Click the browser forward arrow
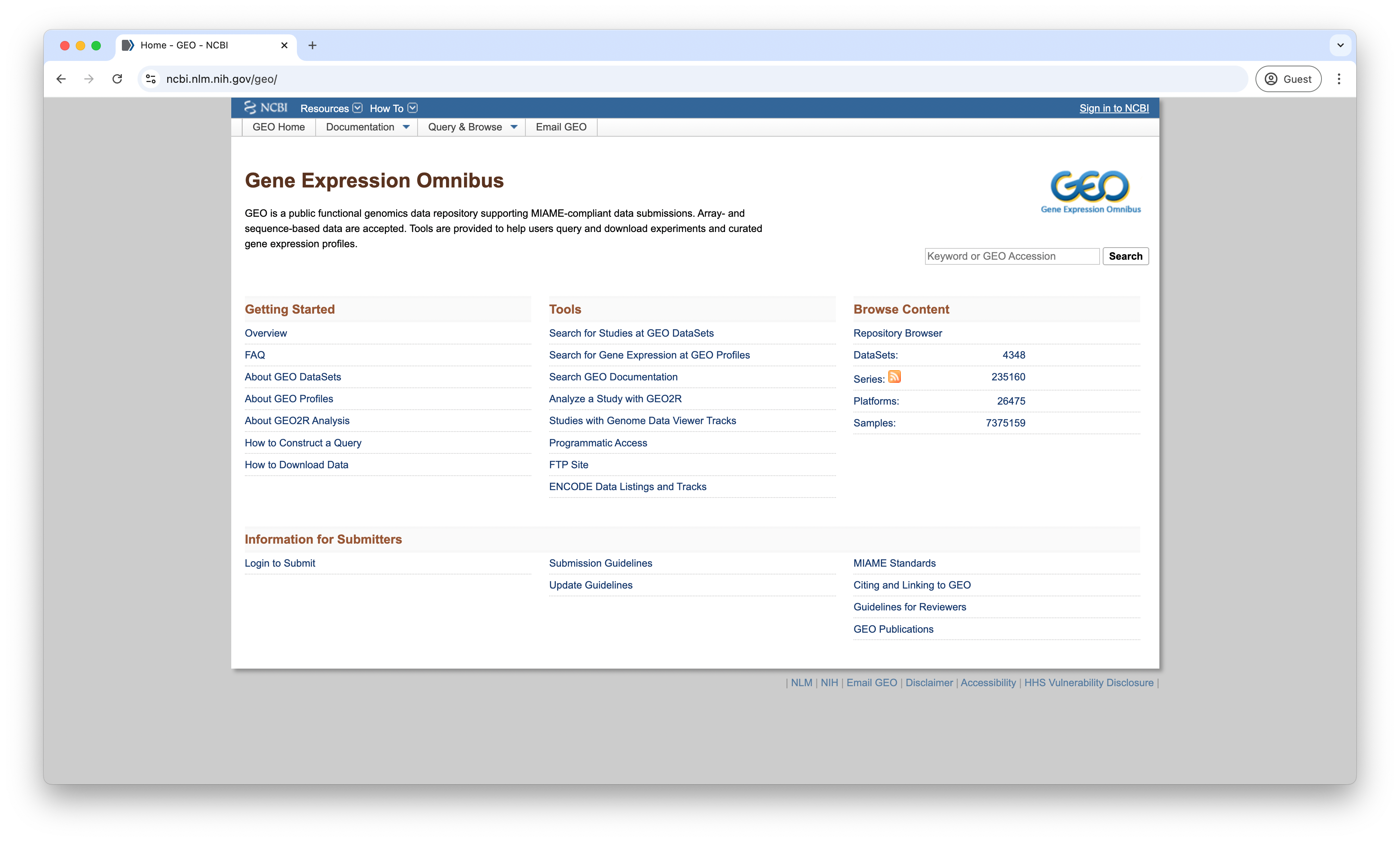 click(89, 79)
